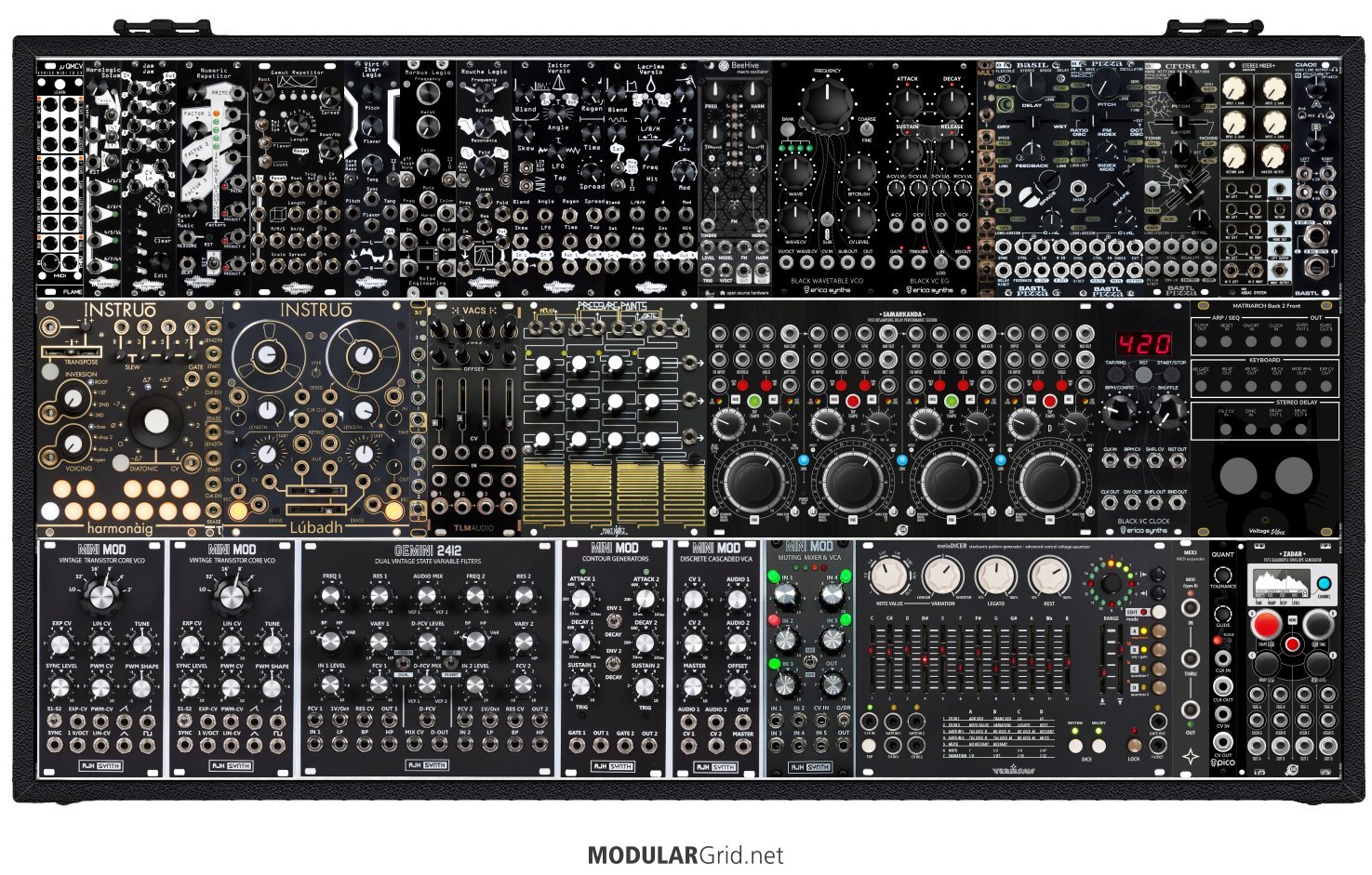Turn the RELEASE knob on Black VC EG
This screenshot has height=875, width=1372.
[952, 150]
